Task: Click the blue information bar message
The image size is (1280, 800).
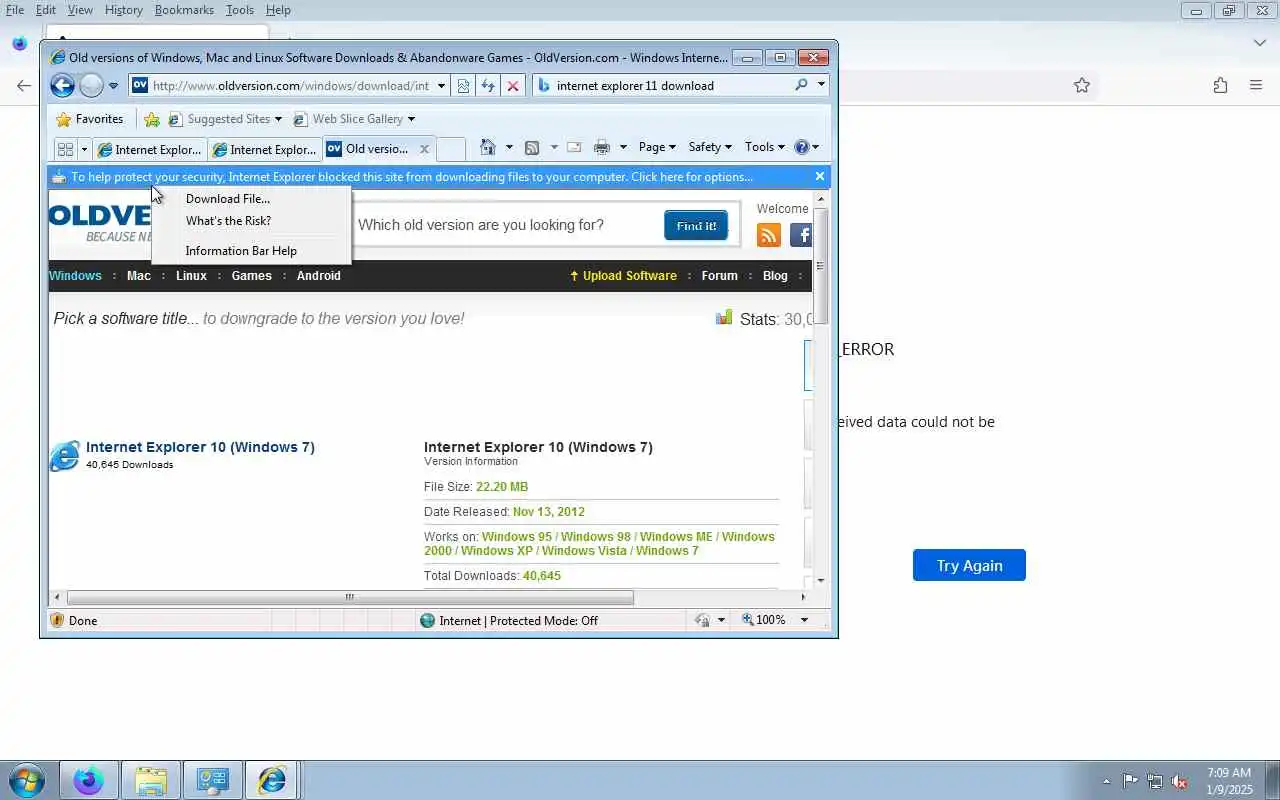Action: (412, 177)
